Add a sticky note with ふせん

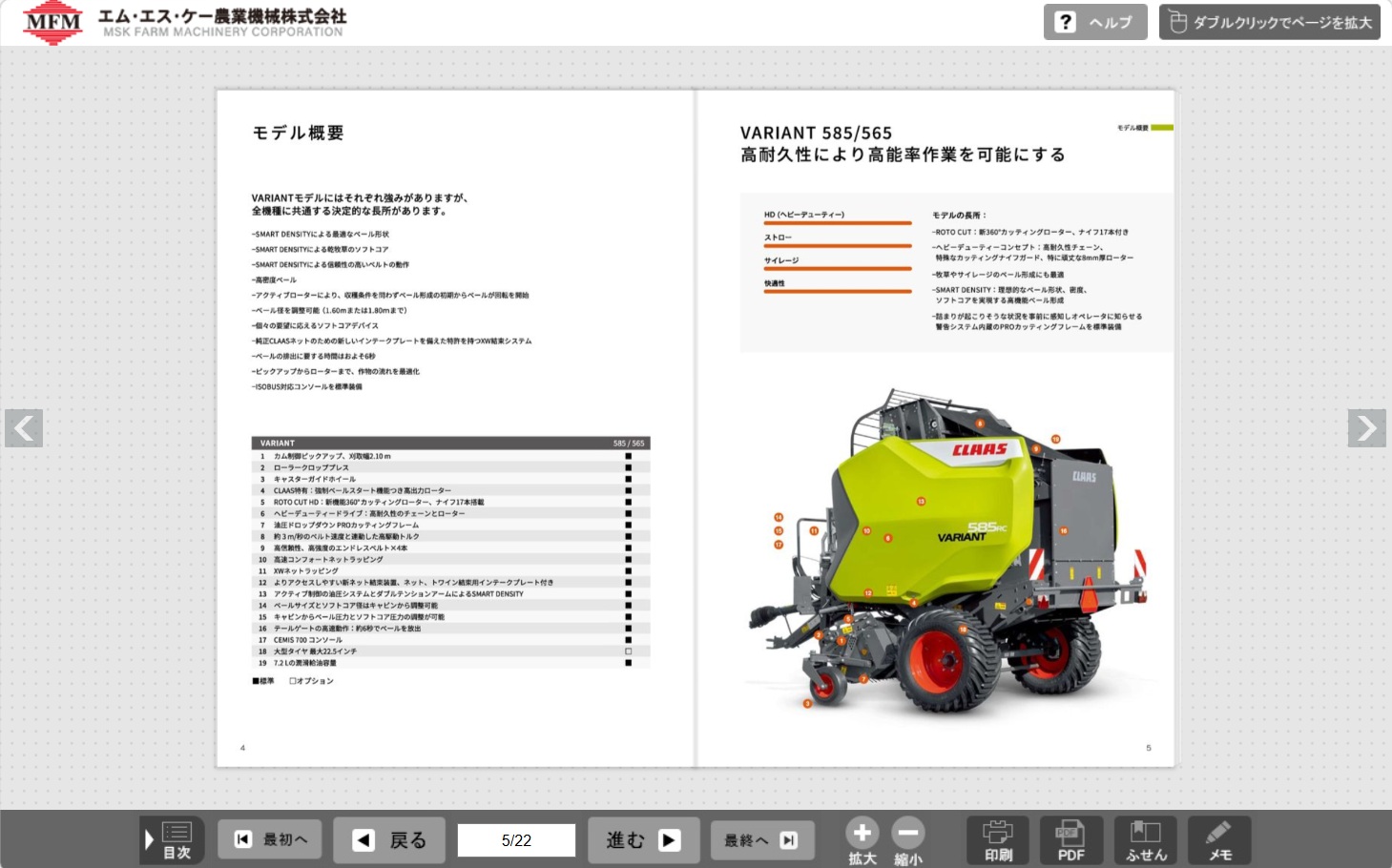coord(1146,840)
